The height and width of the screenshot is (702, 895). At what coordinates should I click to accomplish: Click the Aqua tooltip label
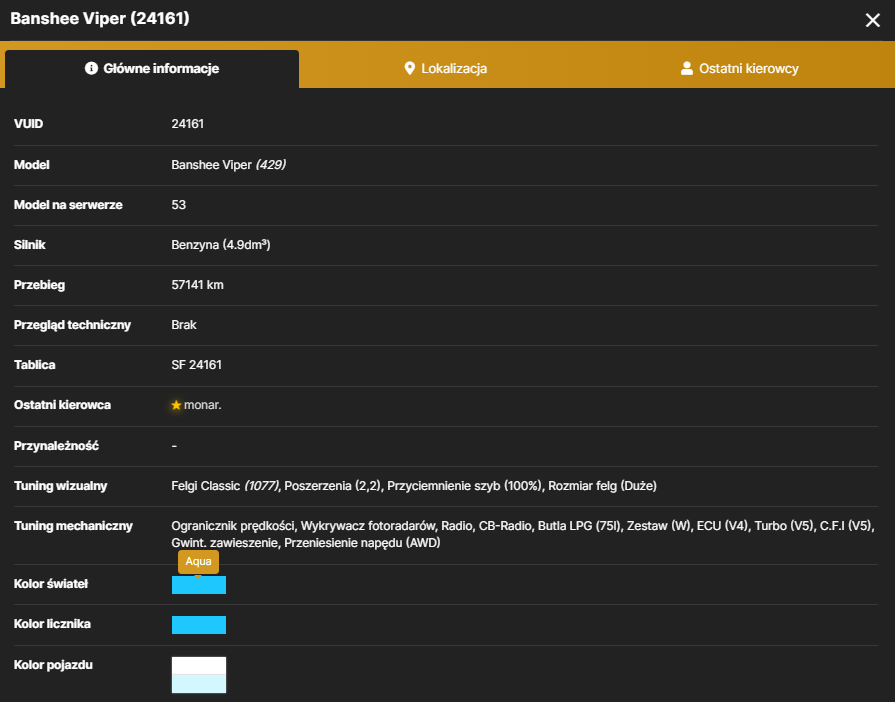pos(198,562)
